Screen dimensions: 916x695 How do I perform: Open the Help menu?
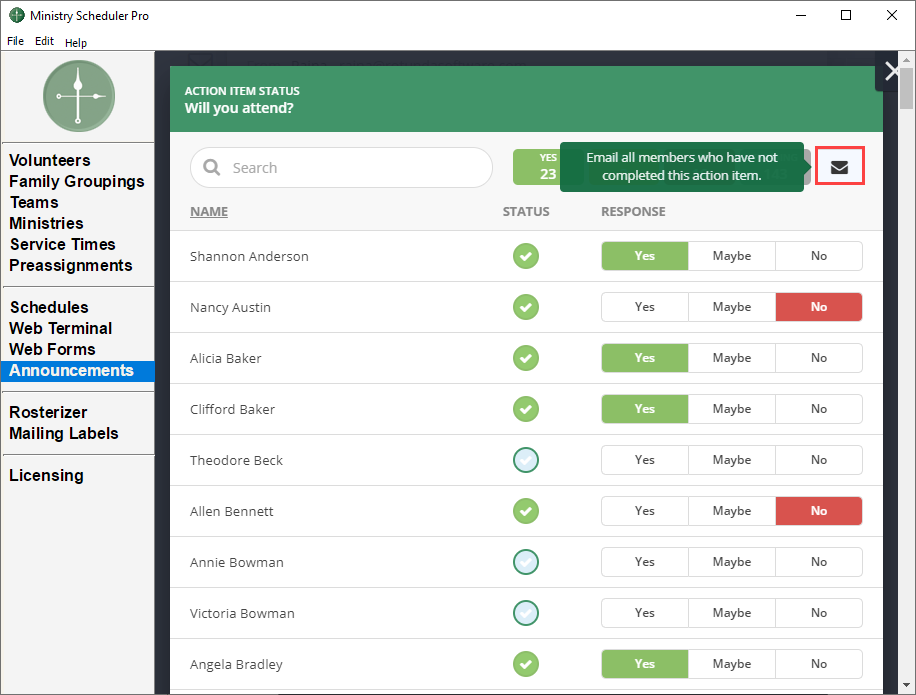(76, 43)
